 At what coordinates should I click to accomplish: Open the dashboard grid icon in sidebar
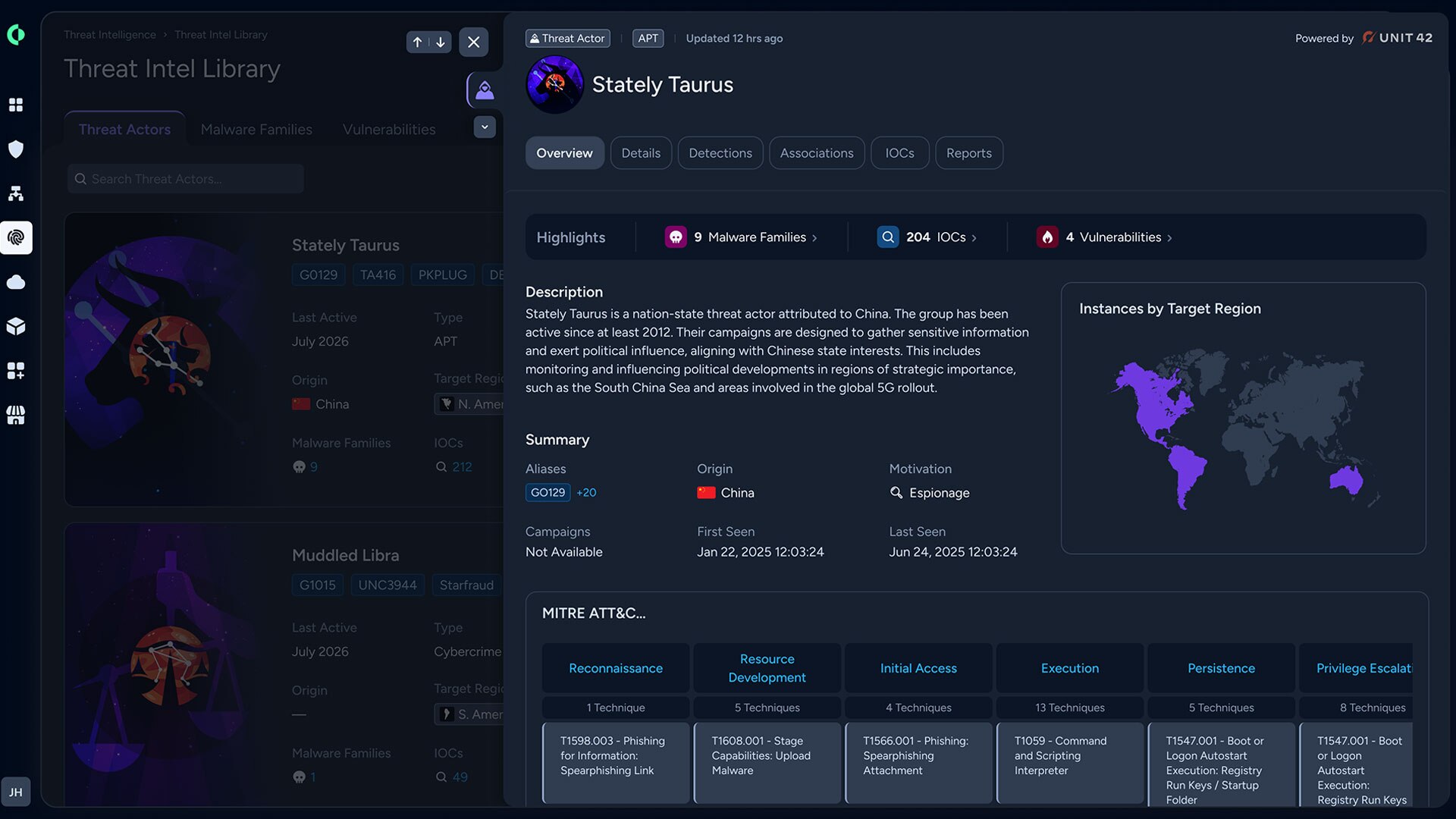click(16, 105)
